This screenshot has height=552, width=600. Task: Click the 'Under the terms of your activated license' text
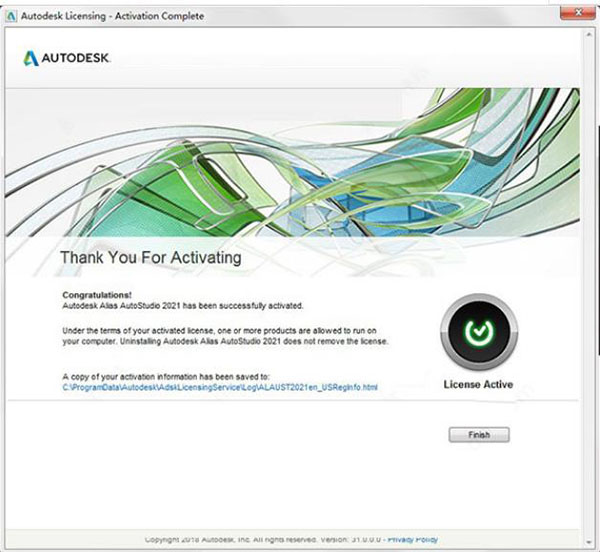point(225,335)
